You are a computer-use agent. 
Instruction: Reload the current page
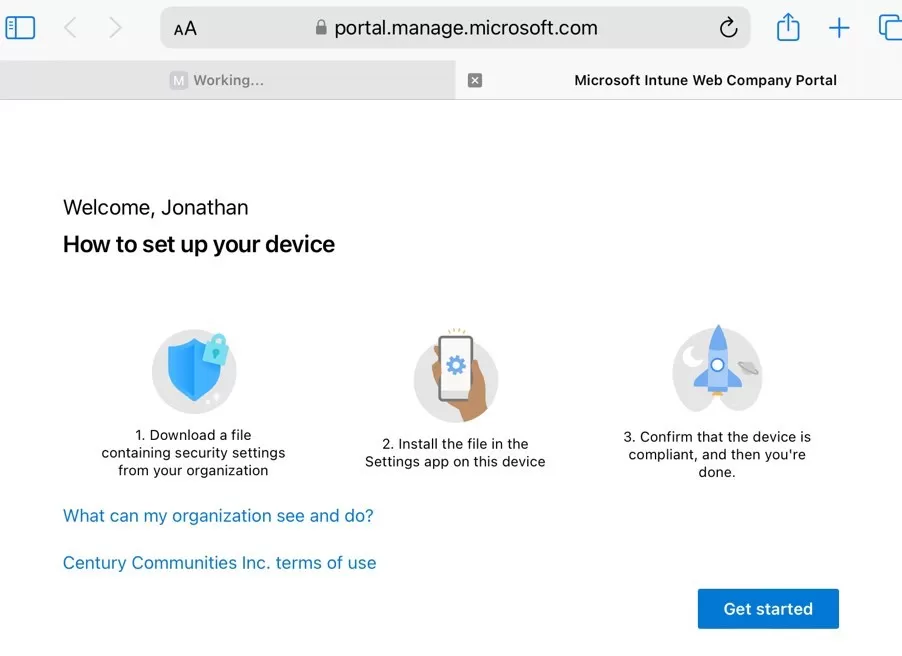[728, 28]
